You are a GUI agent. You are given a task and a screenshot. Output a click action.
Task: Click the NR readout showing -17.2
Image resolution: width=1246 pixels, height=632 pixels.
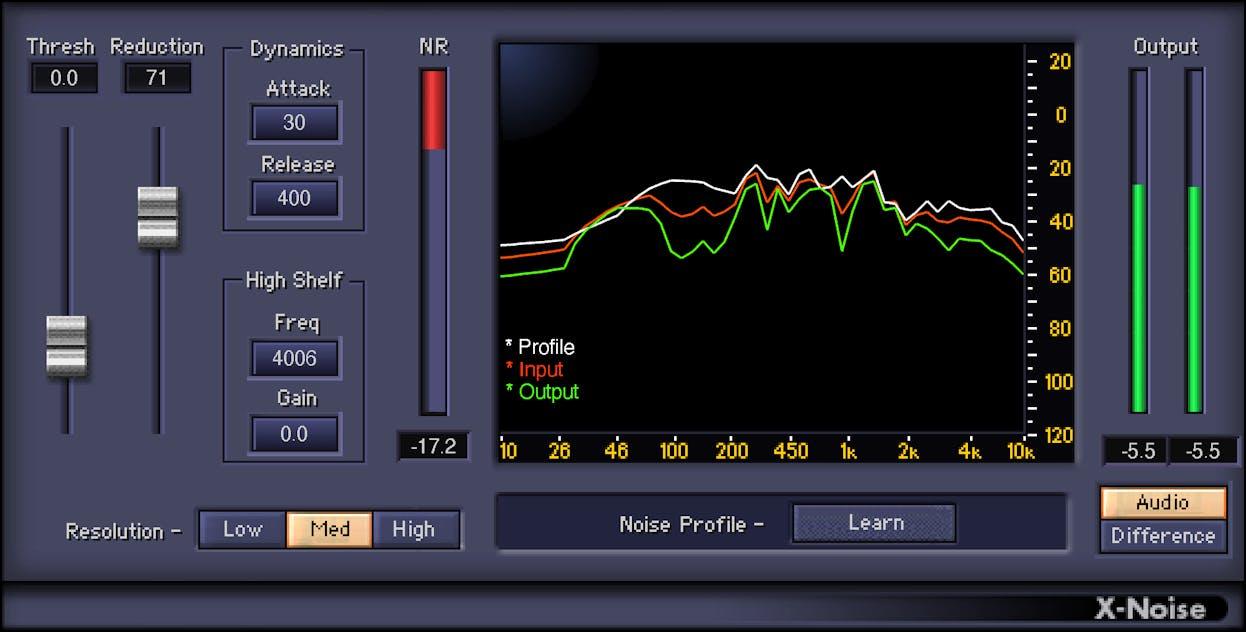point(433,447)
